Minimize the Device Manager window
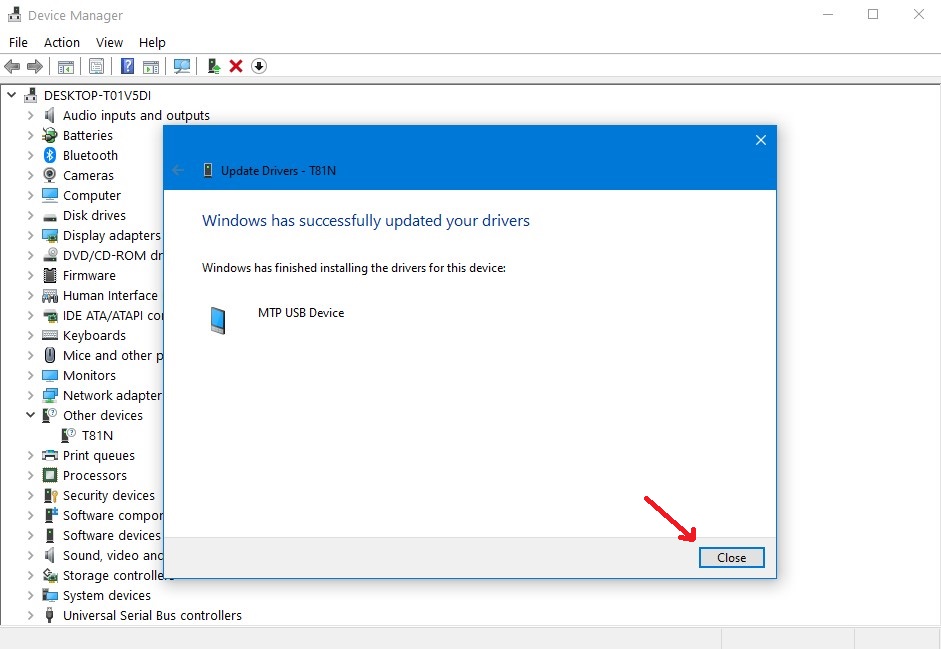Viewport: 941px width, 649px height. pyautogui.click(x=828, y=14)
